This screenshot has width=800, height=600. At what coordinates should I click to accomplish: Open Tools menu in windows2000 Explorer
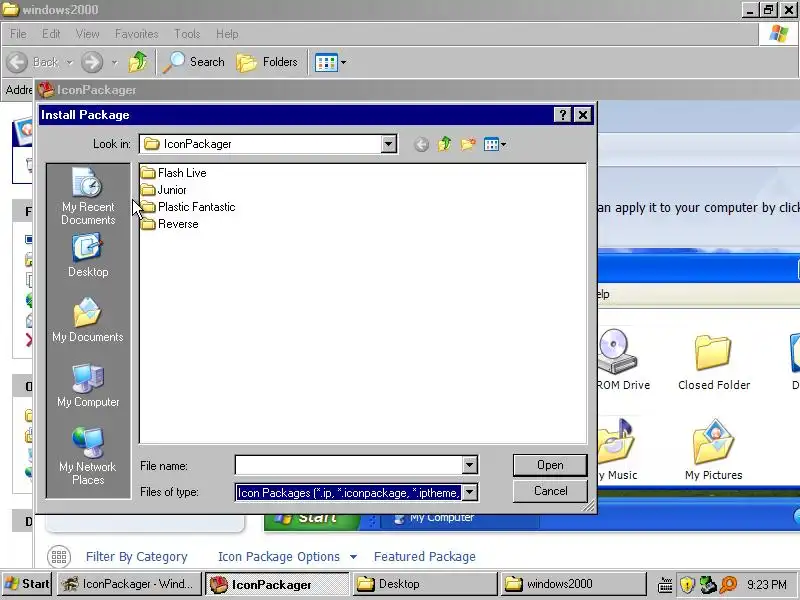tap(187, 34)
